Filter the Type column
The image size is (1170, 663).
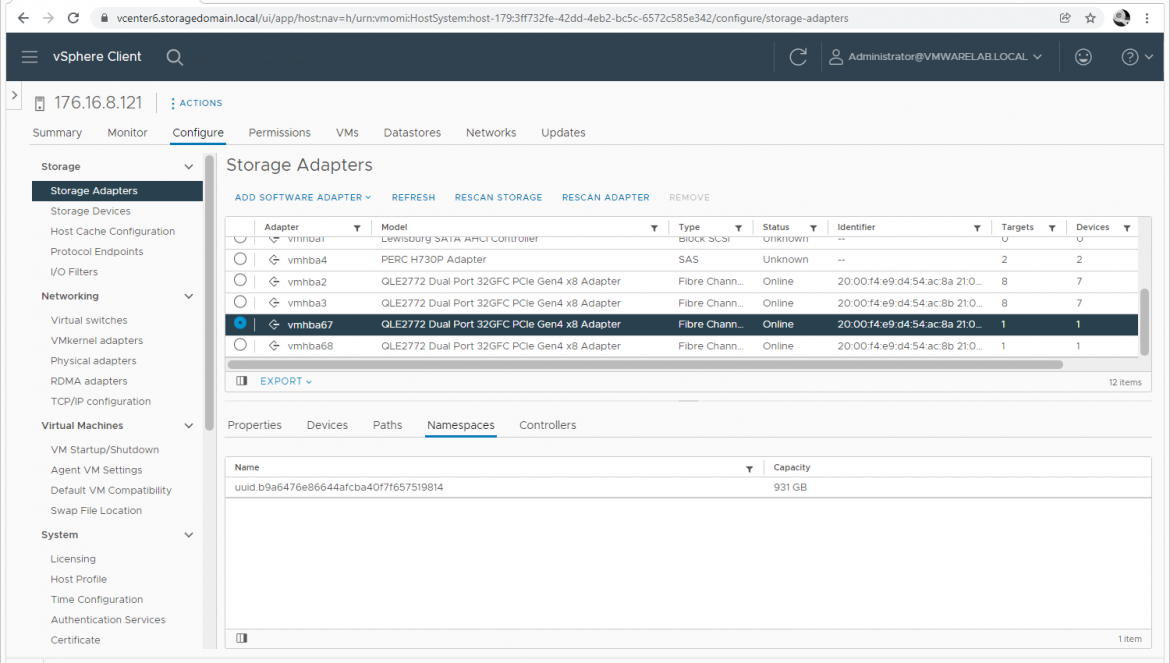[738, 228]
